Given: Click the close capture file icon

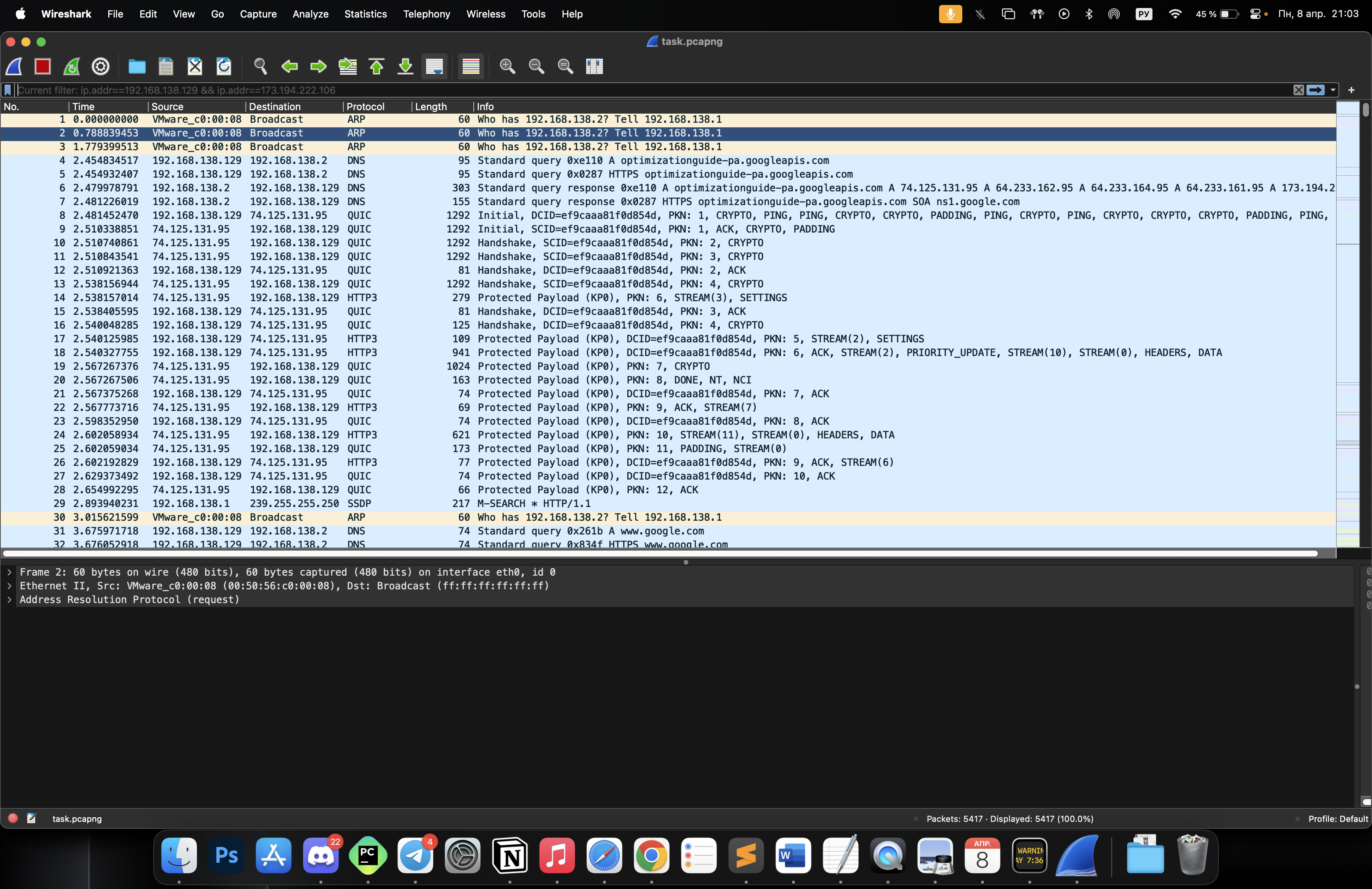Looking at the screenshot, I should (x=195, y=66).
